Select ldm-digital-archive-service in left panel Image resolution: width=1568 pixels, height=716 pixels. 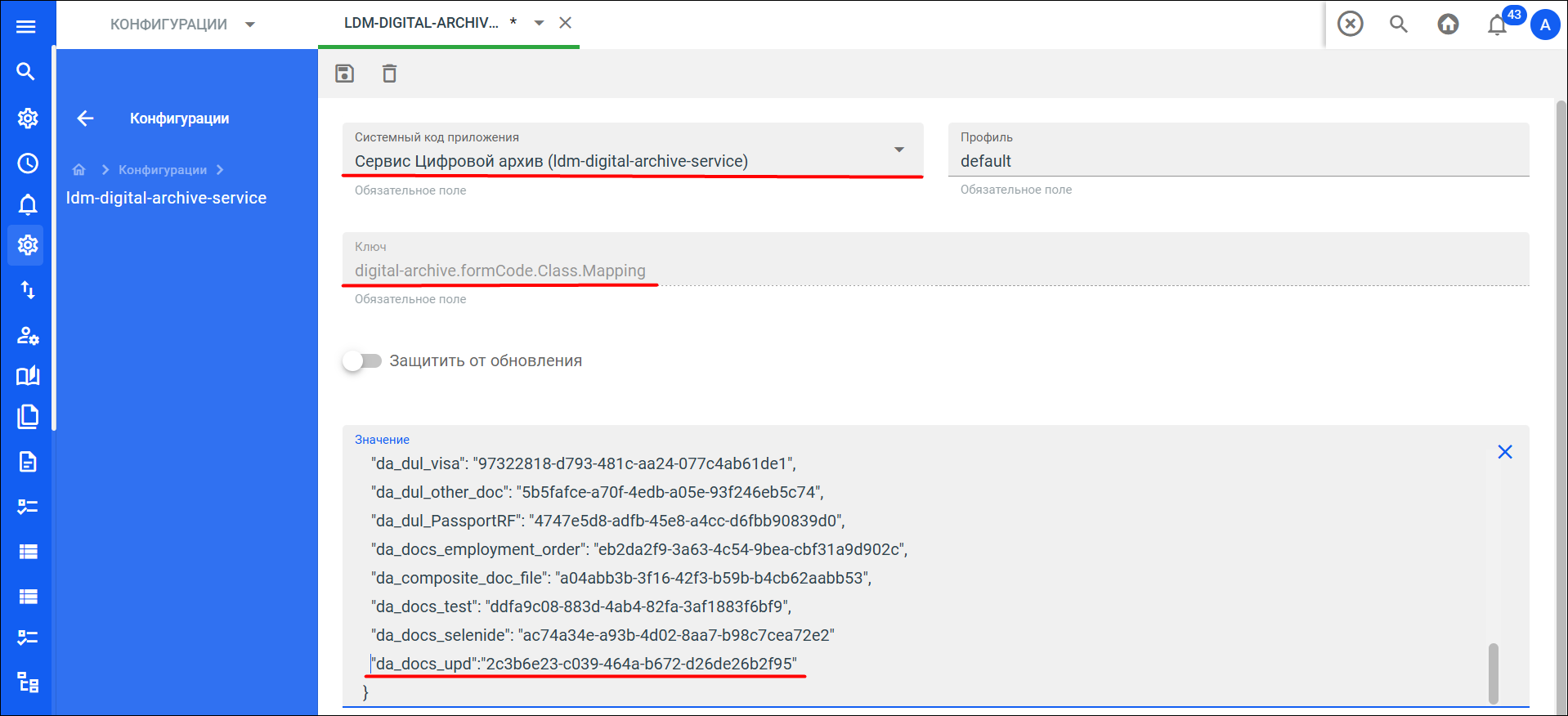(166, 198)
